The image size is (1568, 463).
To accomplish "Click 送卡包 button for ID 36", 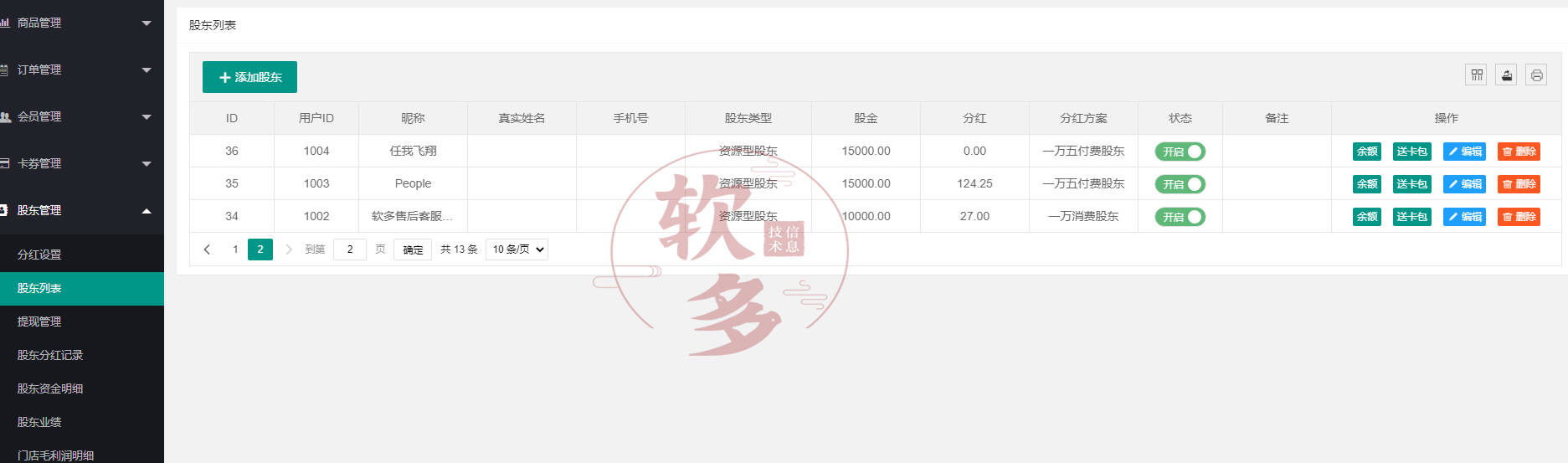I will click(1411, 152).
